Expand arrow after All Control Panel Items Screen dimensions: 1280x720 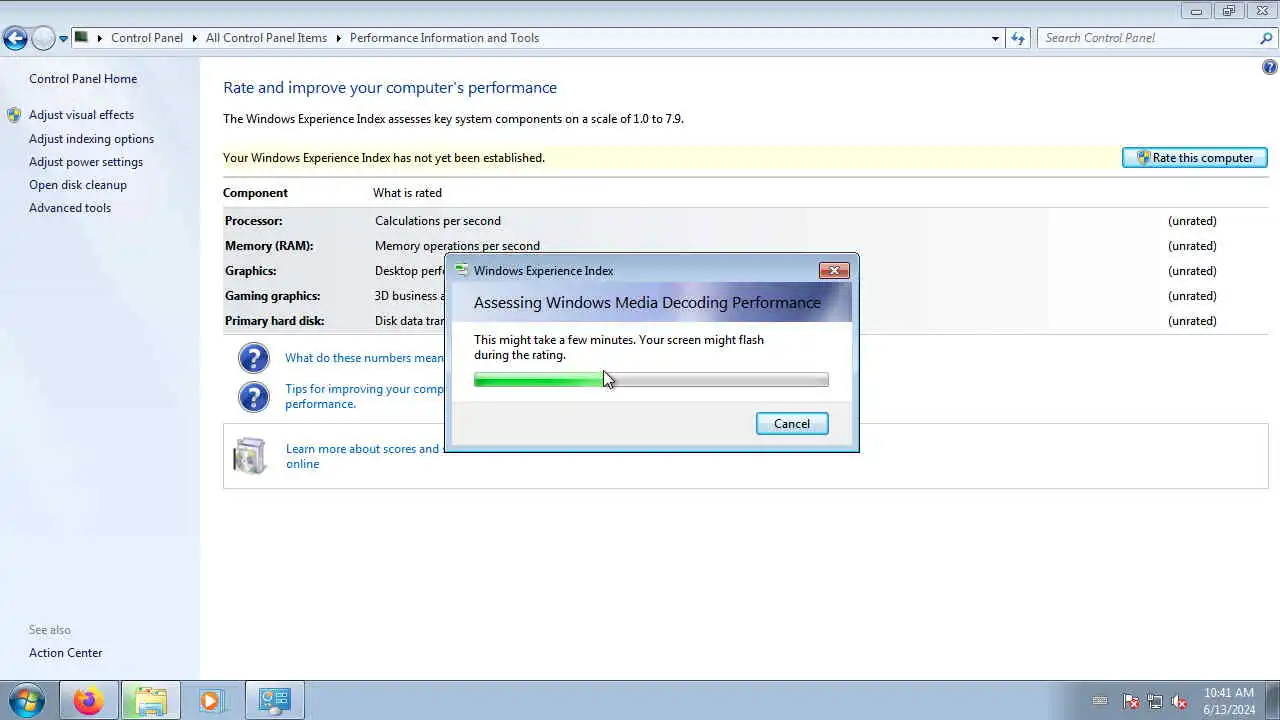[x=338, y=38]
